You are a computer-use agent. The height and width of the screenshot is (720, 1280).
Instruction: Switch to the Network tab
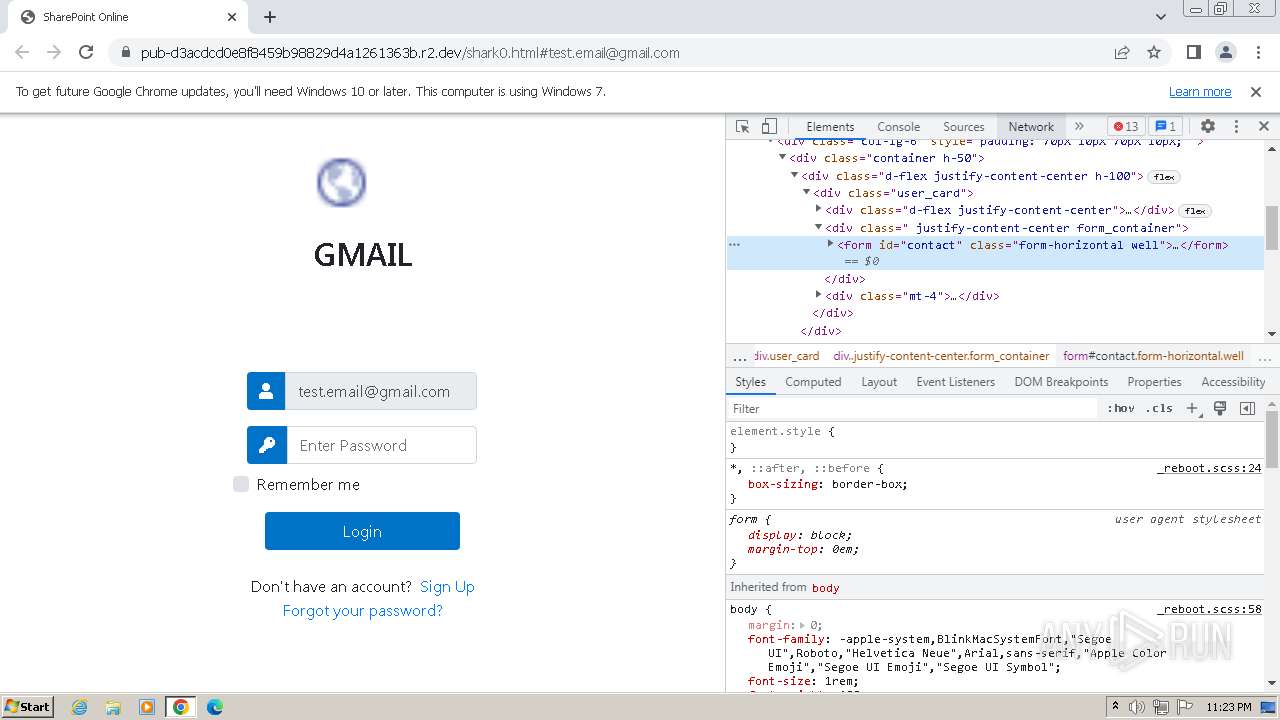point(1031,126)
